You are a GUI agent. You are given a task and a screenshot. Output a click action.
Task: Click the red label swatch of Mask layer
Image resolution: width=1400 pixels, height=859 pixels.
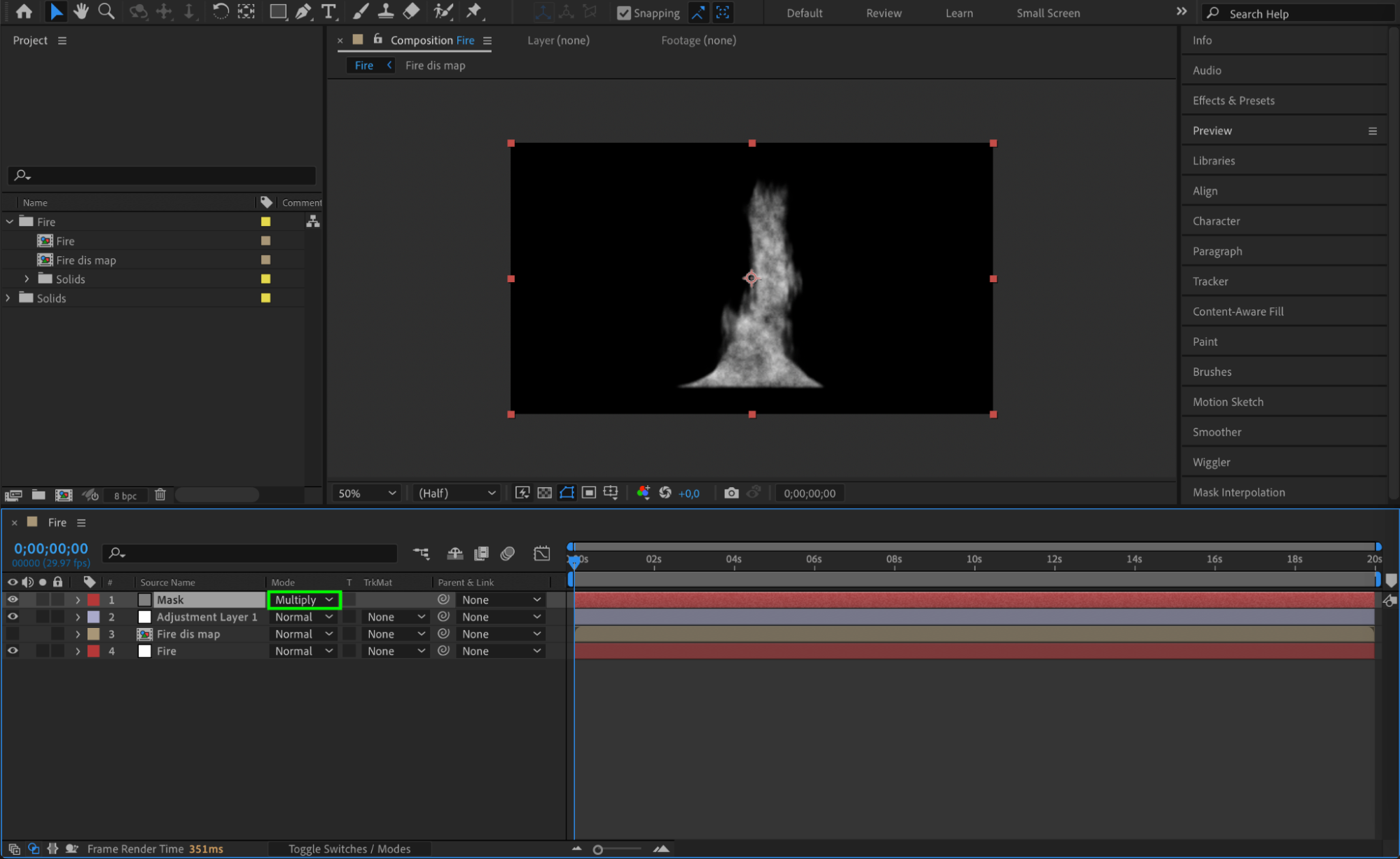pyautogui.click(x=93, y=600)
